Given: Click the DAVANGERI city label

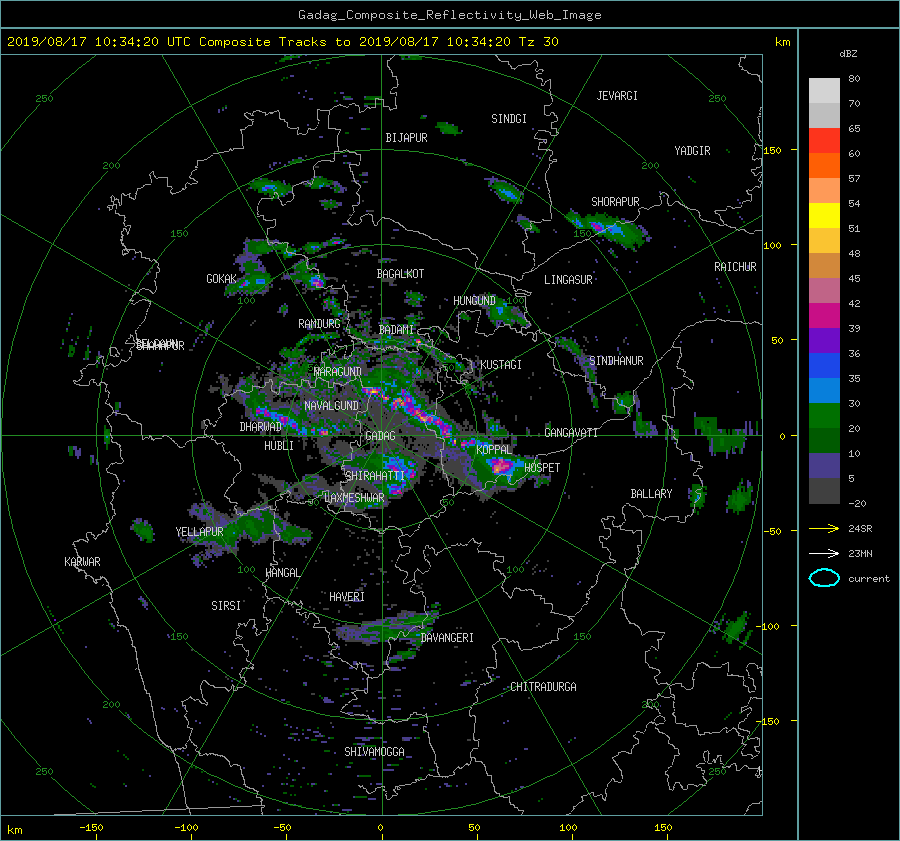Looking at the screenshot, I should 447,638.
